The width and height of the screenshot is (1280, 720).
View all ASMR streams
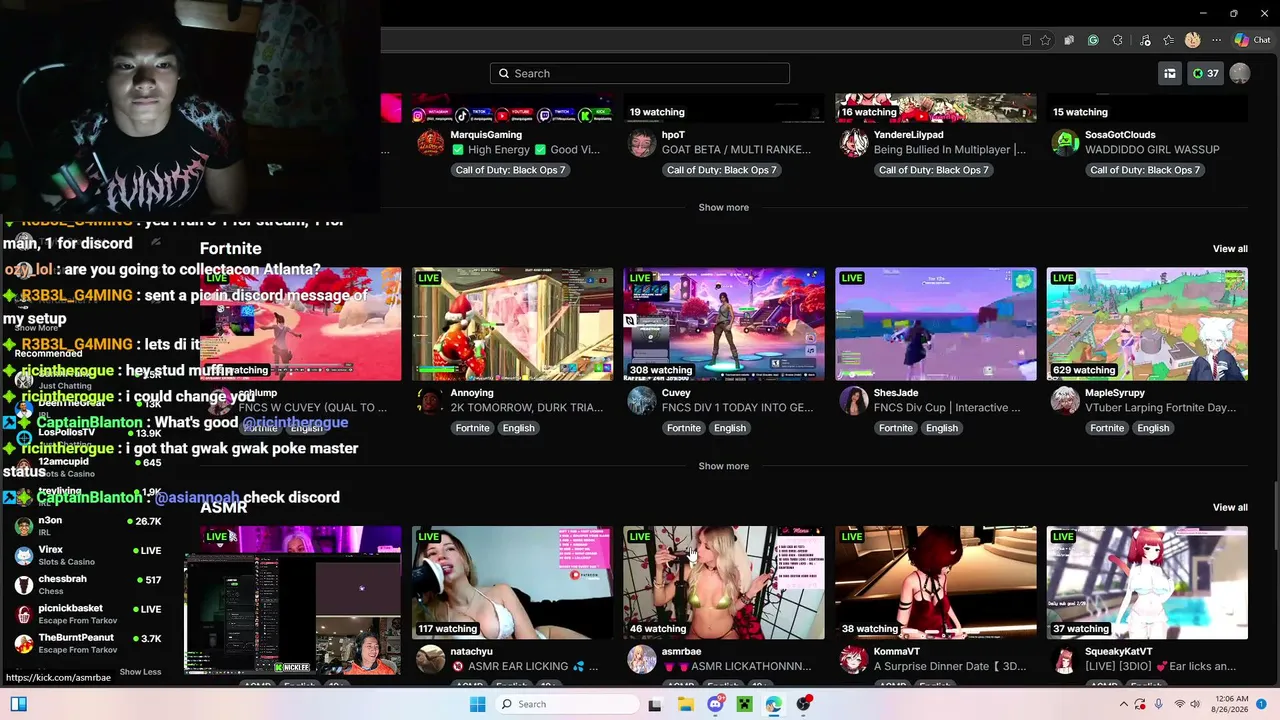pyautogui.click(x=1230, y=507)
